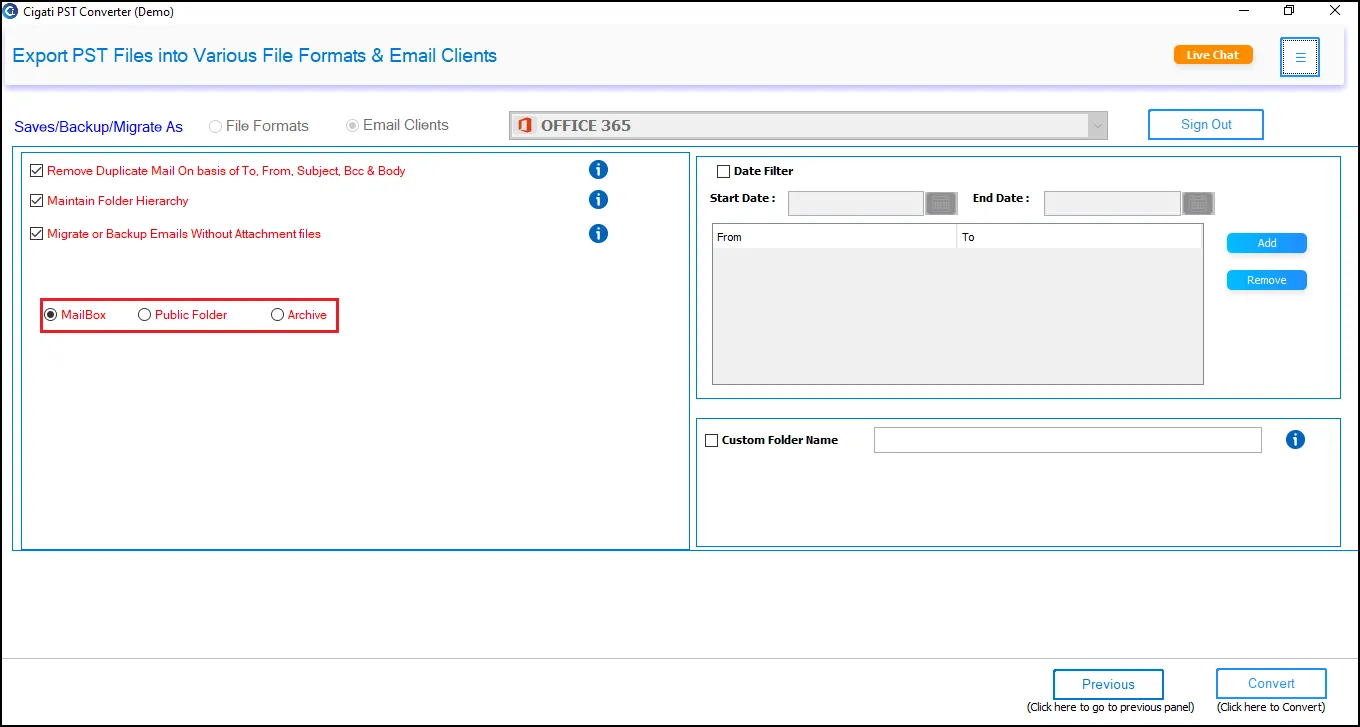Expand the OFFICE 365 dropdown arrow

(x=1098, y=125)
